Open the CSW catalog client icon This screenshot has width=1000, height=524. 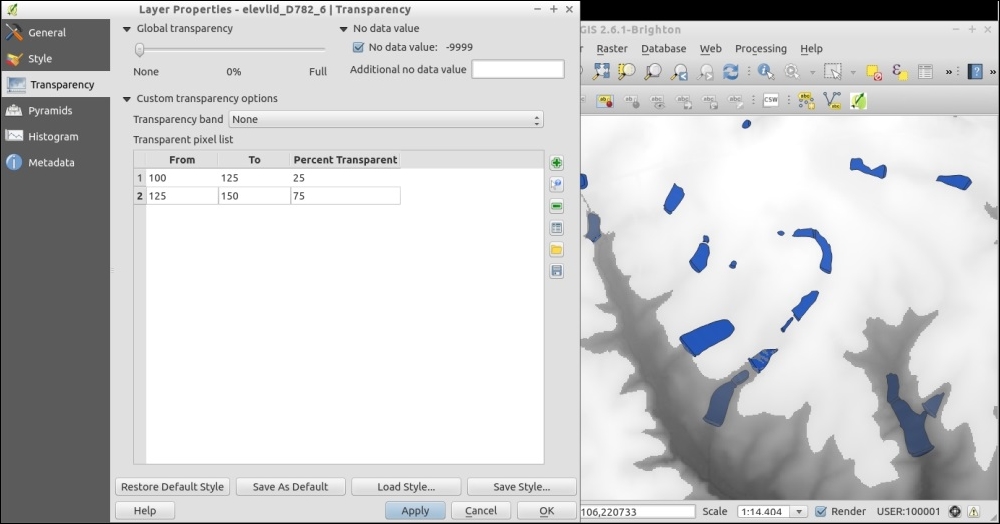770,100
